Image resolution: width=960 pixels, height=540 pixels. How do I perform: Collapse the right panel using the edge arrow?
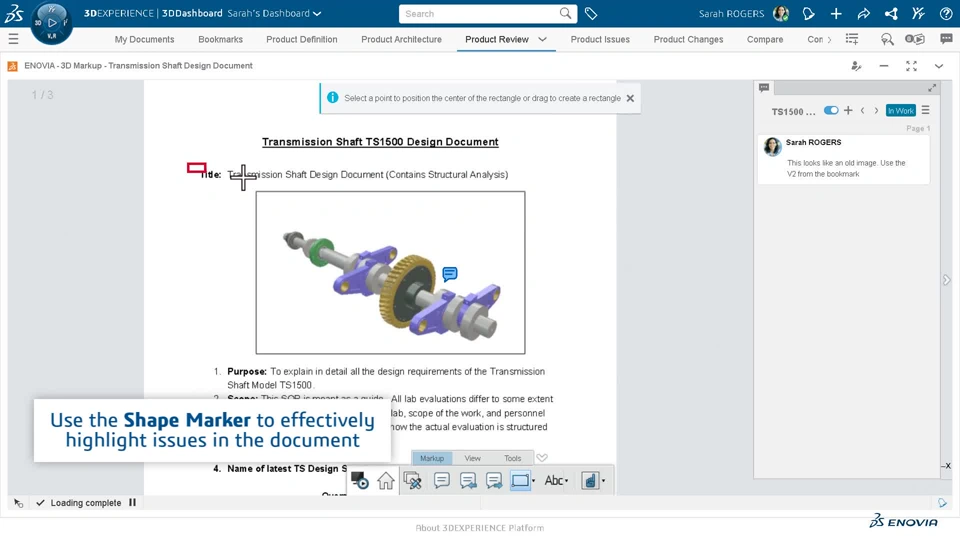tap(947, 280)
